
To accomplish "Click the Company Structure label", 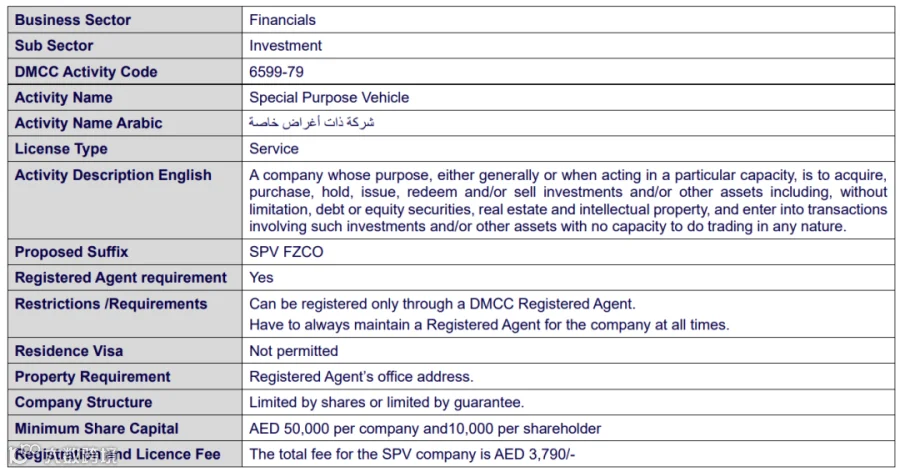I will click(83, 403).
